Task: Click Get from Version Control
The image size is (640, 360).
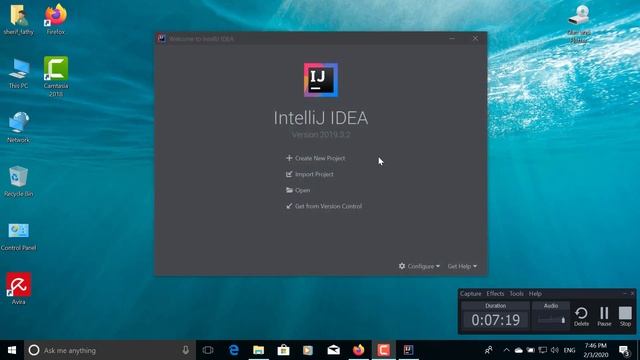Action: (324, 206)
